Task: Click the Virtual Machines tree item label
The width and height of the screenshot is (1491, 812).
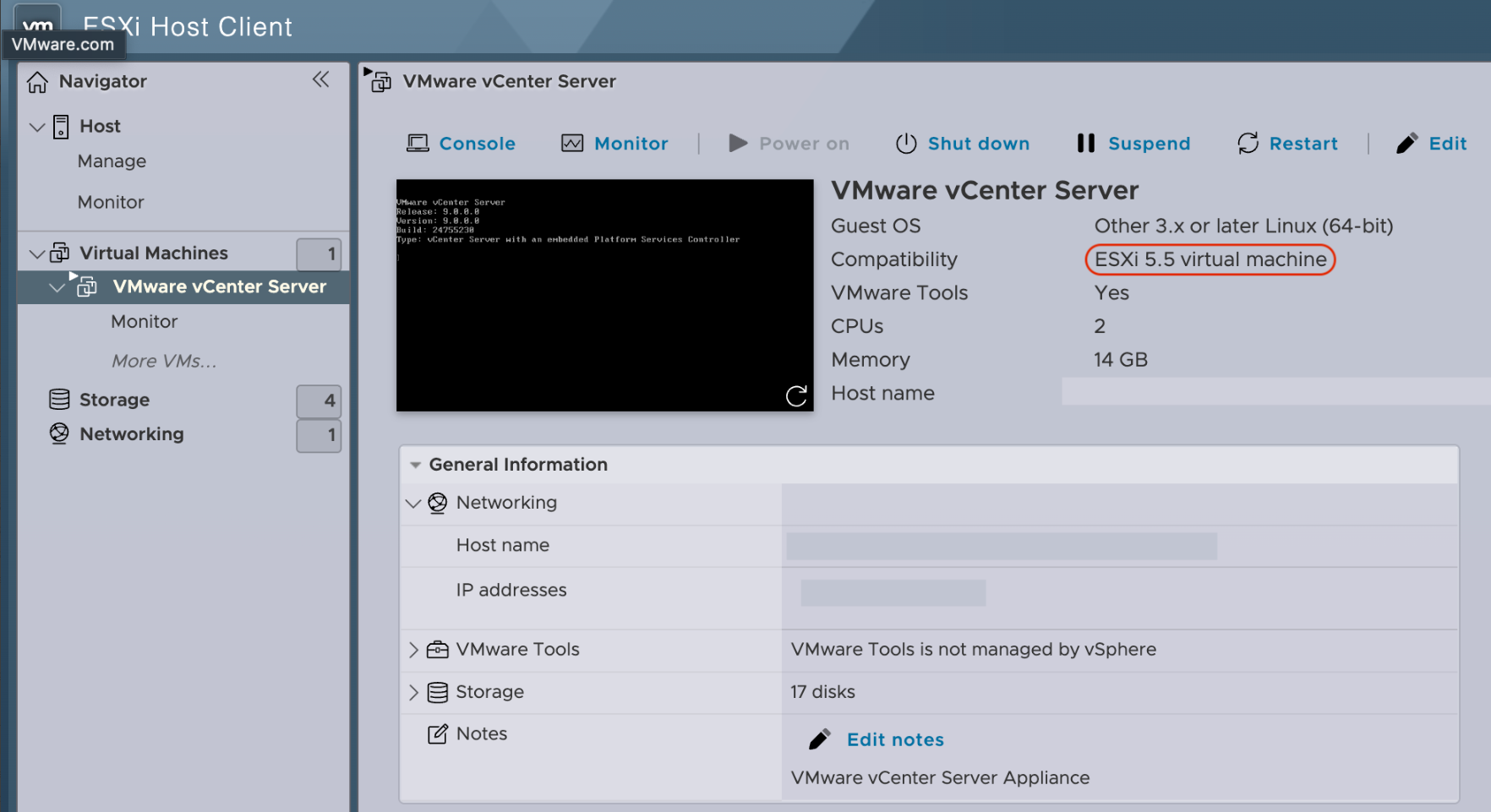Action: (154, 253)
